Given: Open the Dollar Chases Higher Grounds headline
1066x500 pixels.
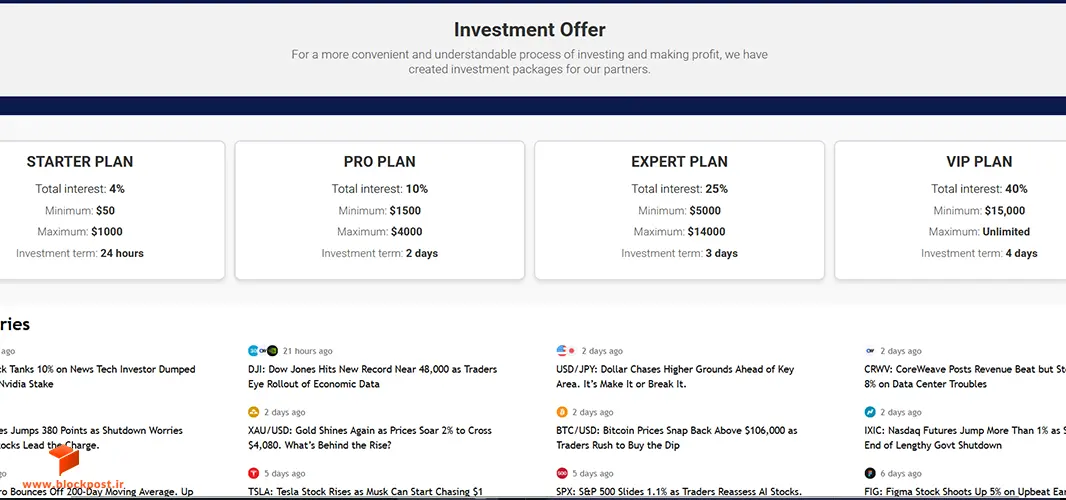Looking at the screenshot, I should click(x=675, y=377).
